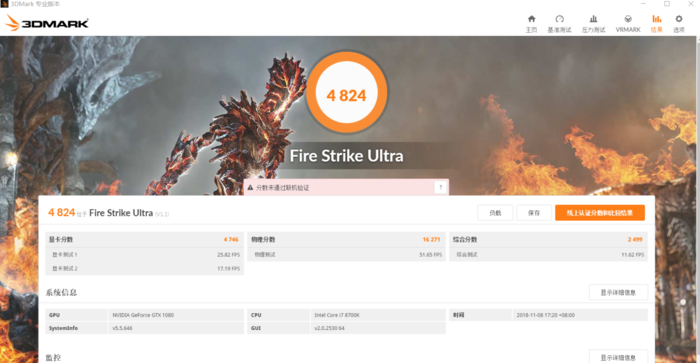Image resolution: width=700 pixels, height=363 pixels.
Task: Click the question mark help button
Action: pyautogui.click(x=441, y=188)
